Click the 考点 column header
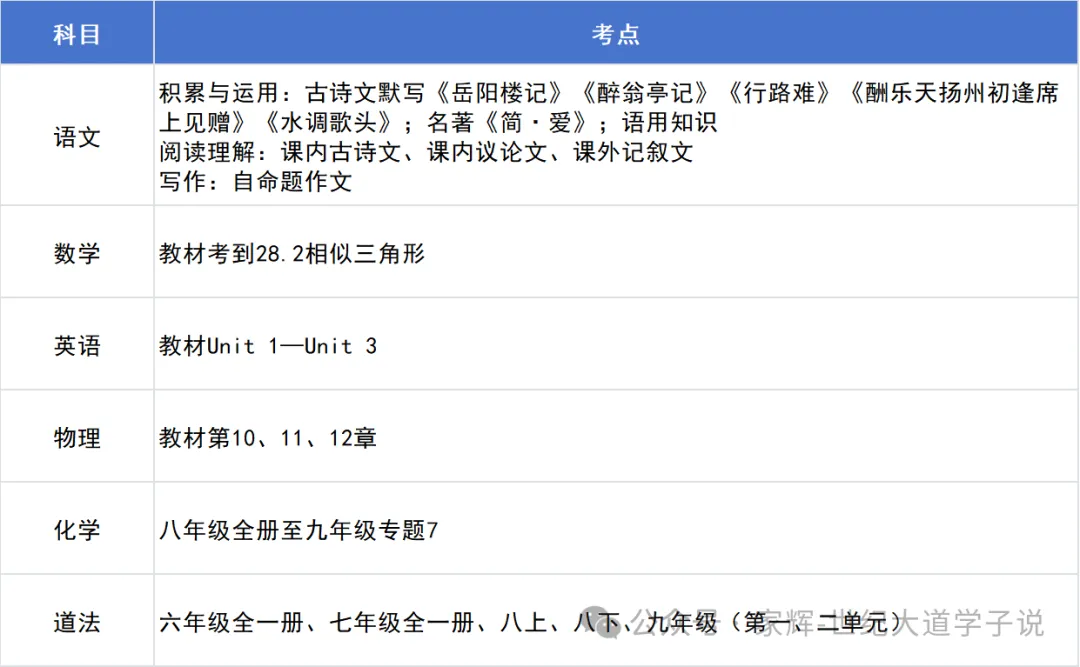This screenshot has width=1080, height=667. [616, 32]
